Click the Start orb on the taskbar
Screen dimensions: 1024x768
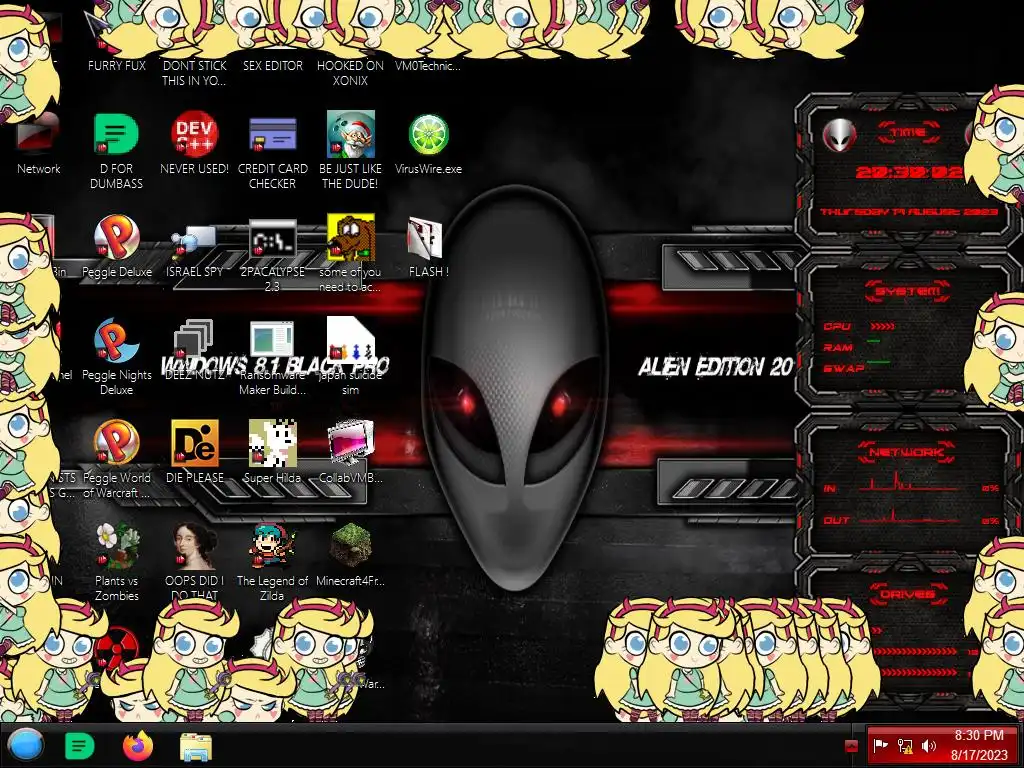(26, 746)
